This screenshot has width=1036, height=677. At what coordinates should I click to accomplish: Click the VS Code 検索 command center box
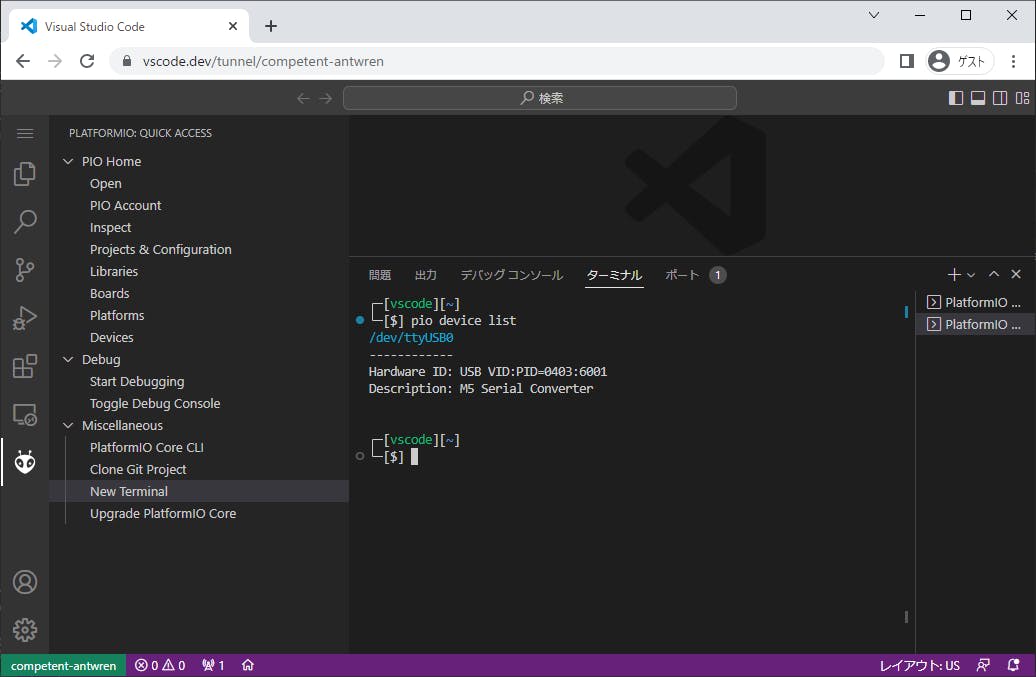click(540, 98)
